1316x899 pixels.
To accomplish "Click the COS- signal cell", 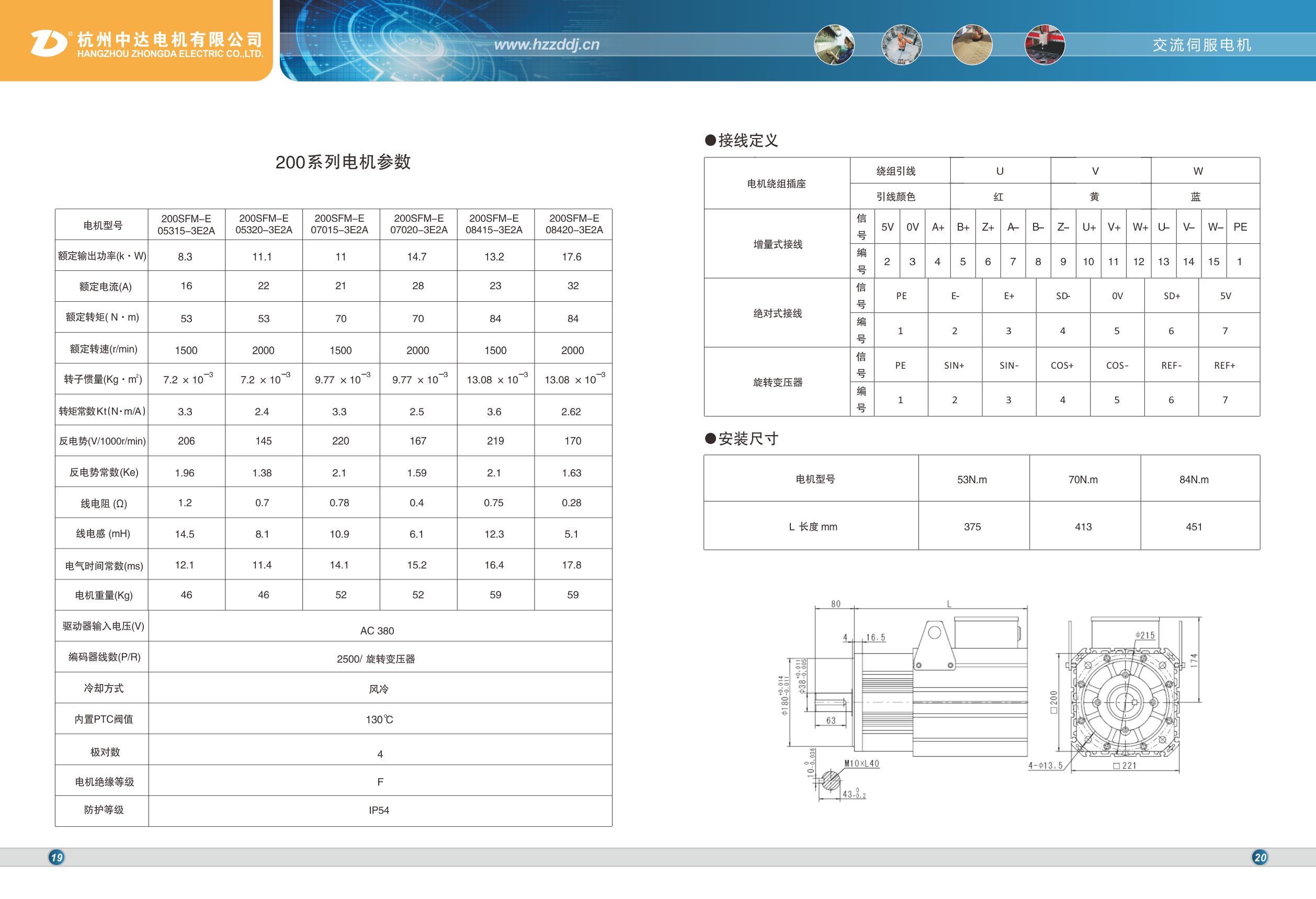I will tap(1117, 366).
